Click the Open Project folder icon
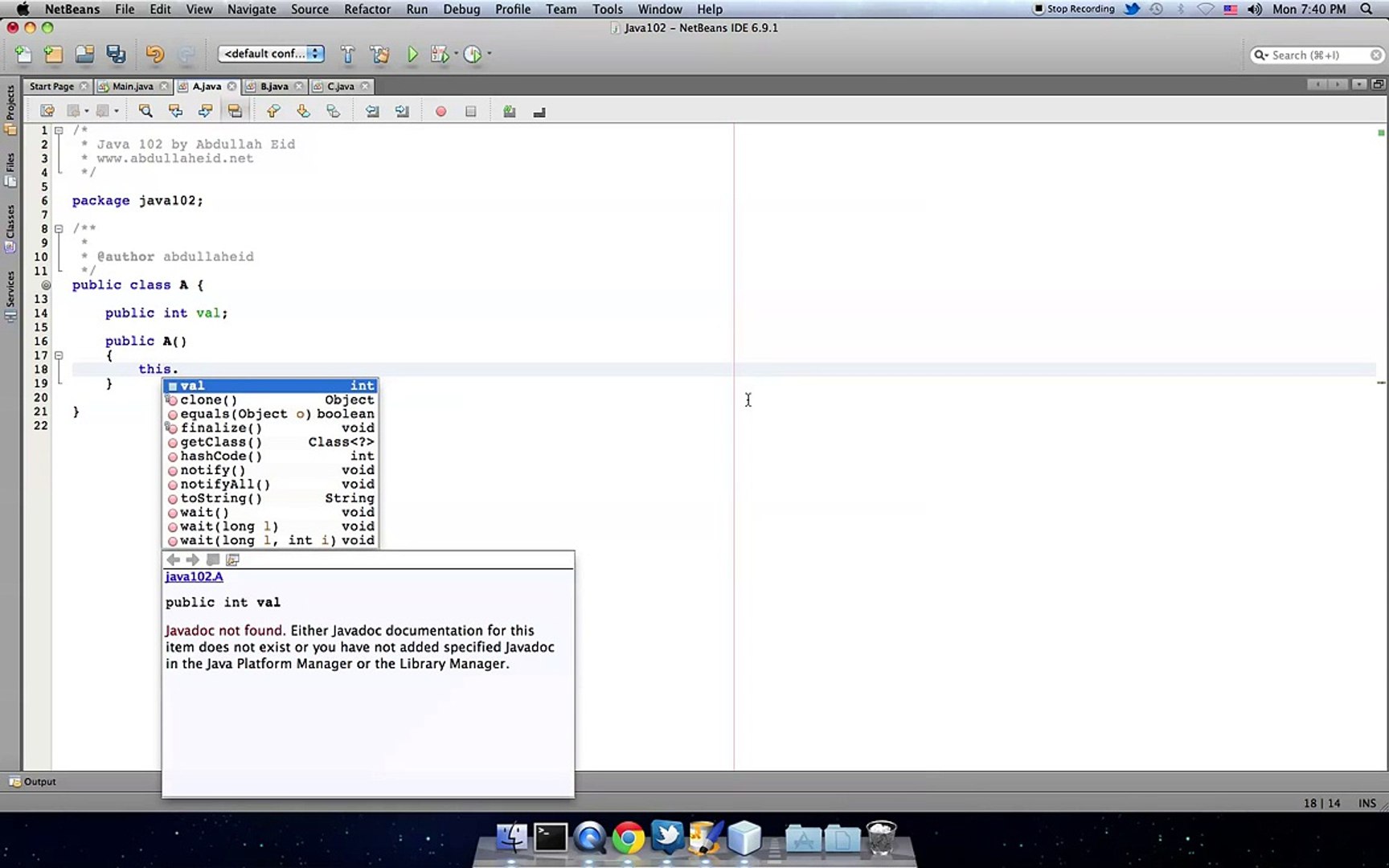1389x868 pixels. point(84,54)
